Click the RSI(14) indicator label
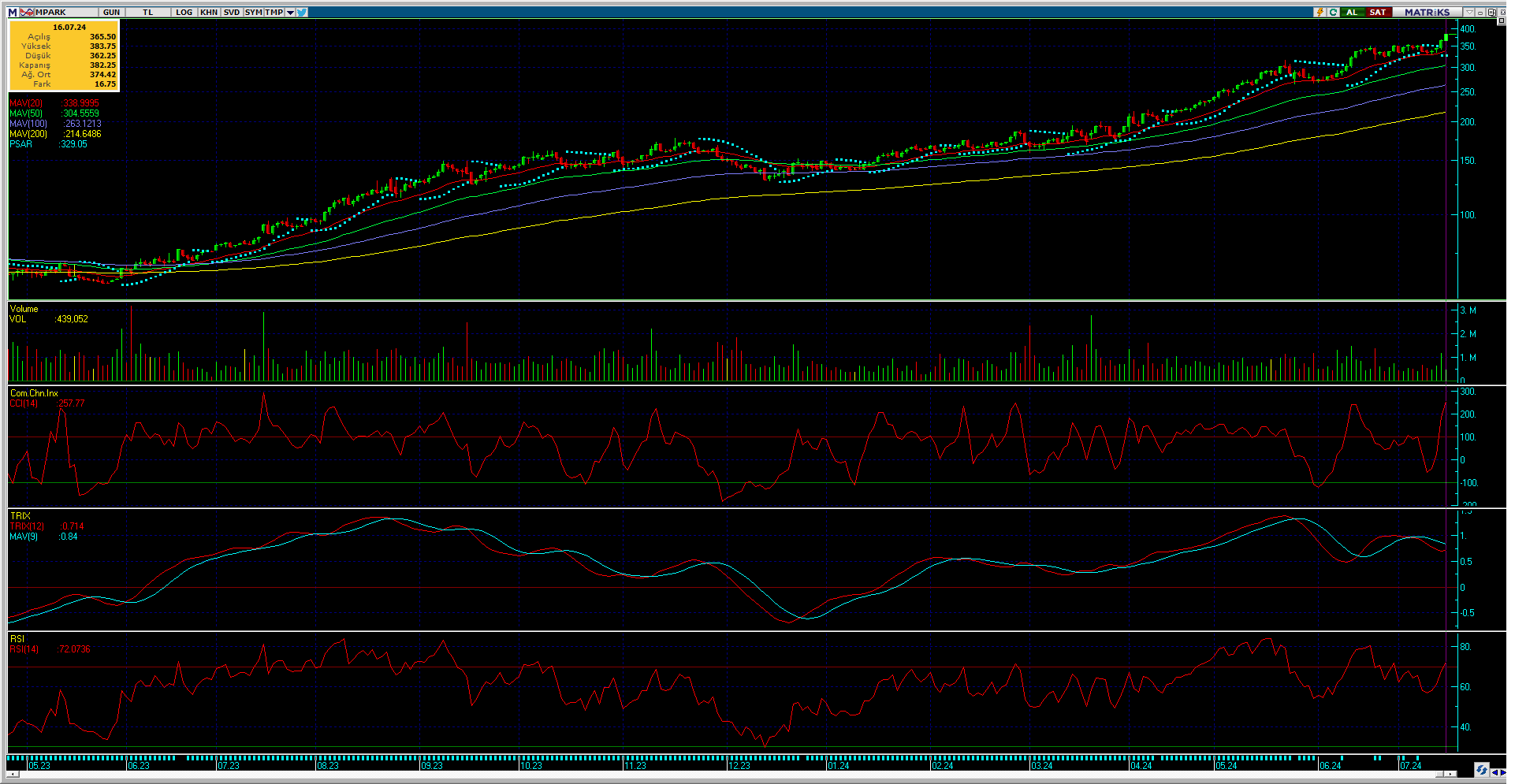 coord(24,649)
